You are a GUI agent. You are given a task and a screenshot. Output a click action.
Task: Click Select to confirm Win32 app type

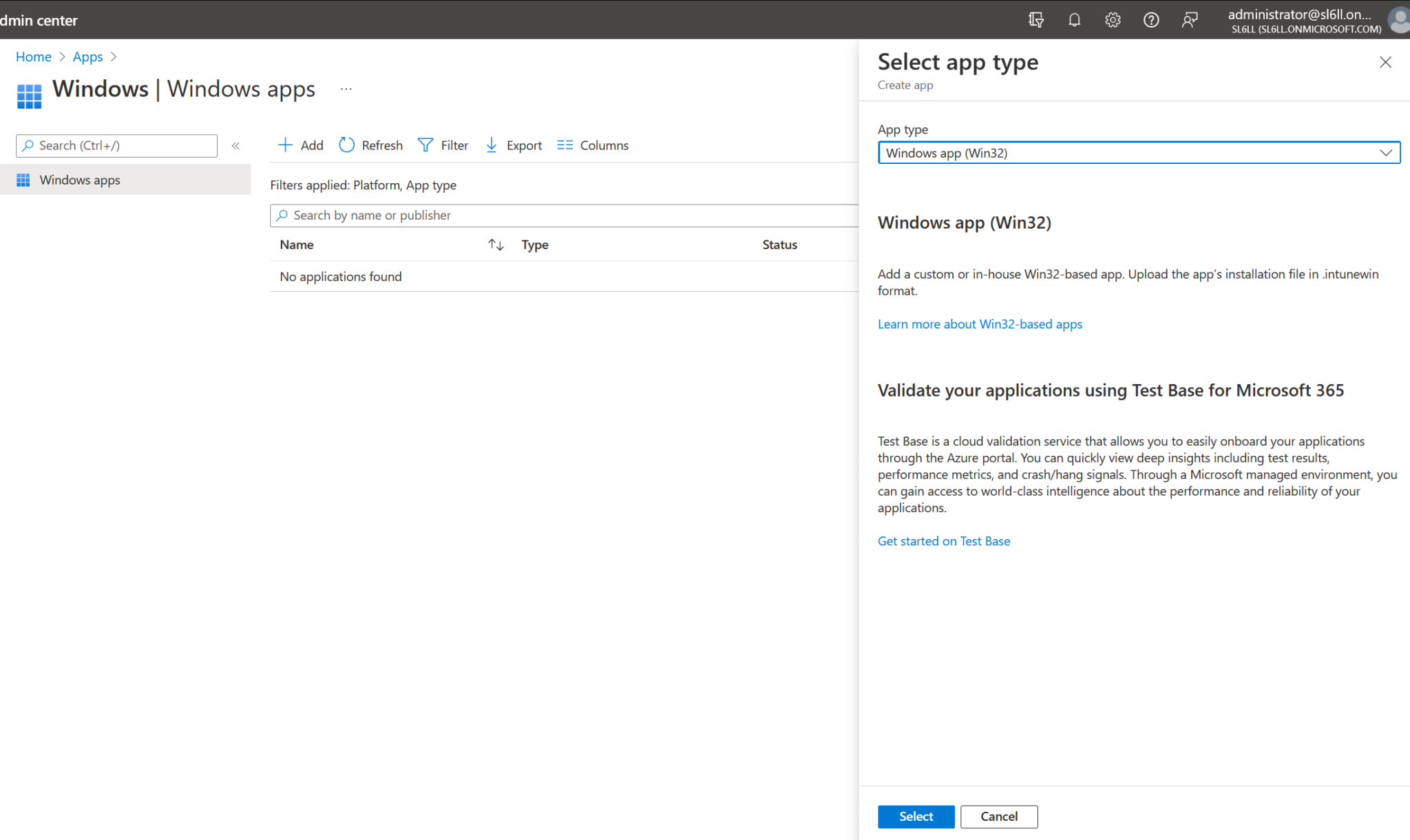[x=916, y=817]
